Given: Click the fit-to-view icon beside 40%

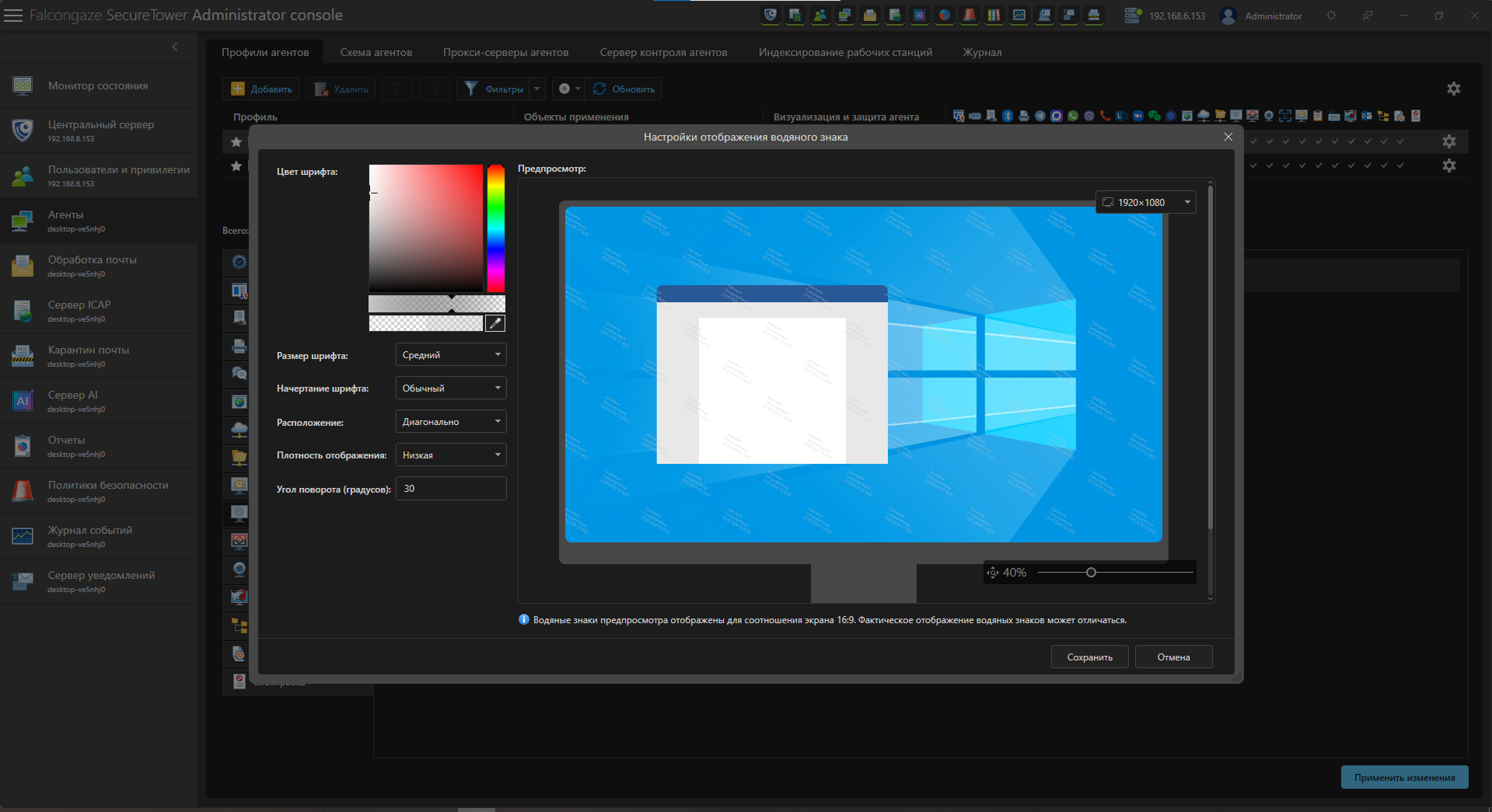Looking at the screenshot, I should [x=993, y=573].
